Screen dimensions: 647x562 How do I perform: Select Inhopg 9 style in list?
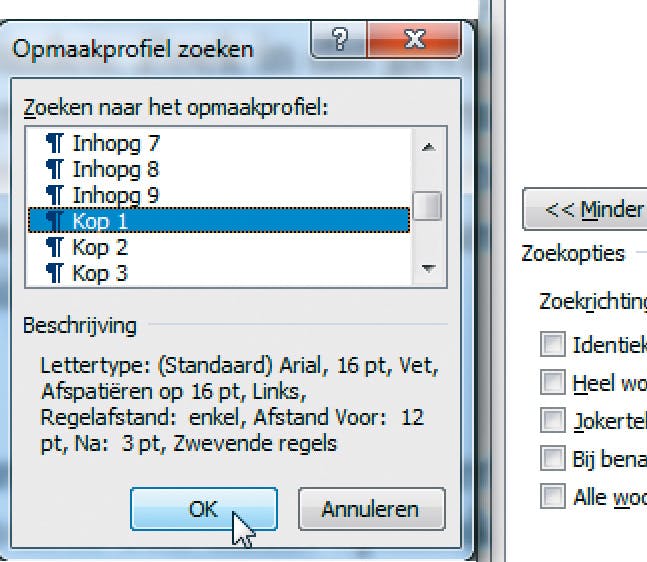(116, 195)
